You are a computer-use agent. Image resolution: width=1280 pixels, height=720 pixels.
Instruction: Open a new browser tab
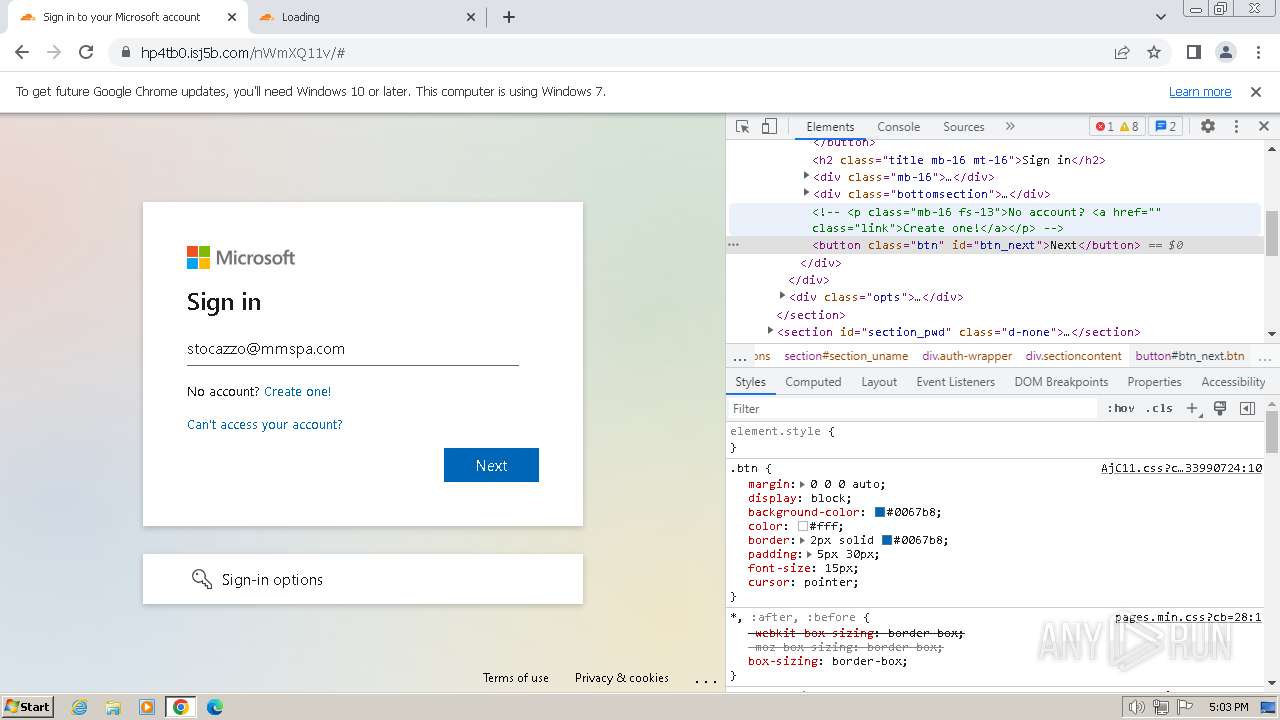[x=508, y=17]
